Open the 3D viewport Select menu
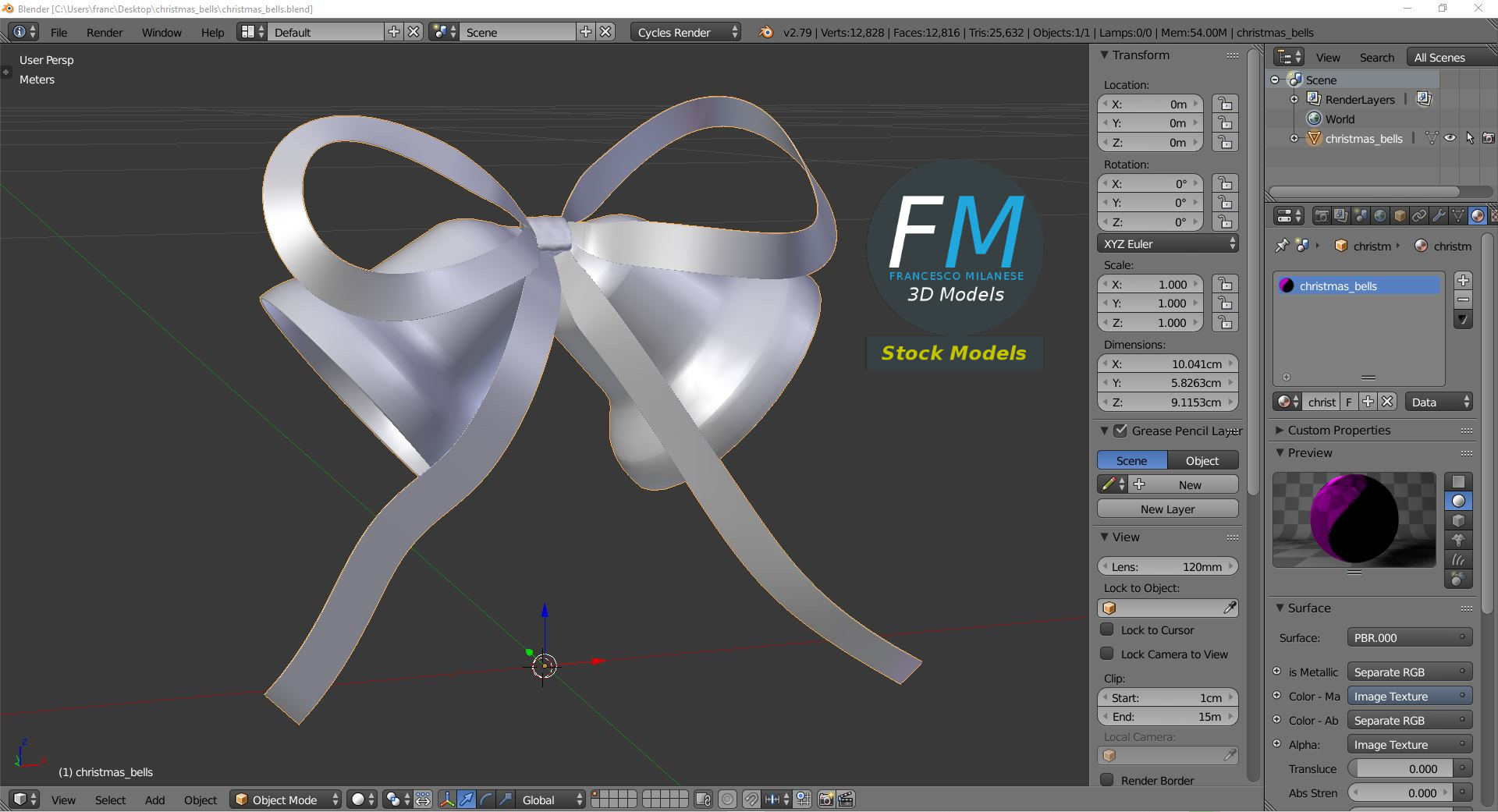Screen dimensions: 1498x812 110,800
